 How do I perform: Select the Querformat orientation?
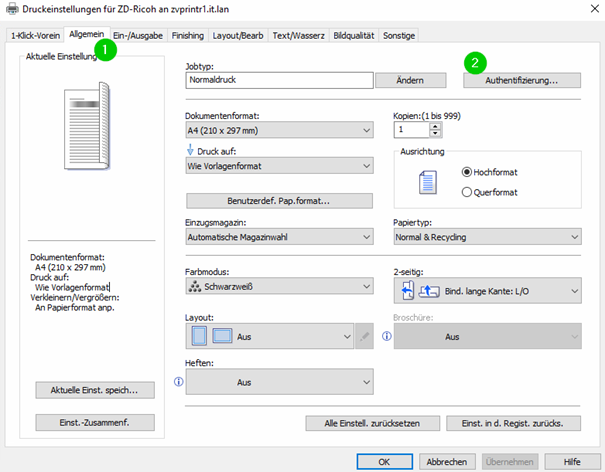tap(467, 191)
